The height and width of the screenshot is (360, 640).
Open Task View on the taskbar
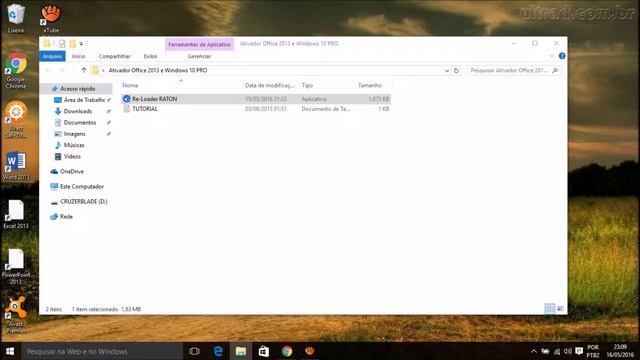194,351
